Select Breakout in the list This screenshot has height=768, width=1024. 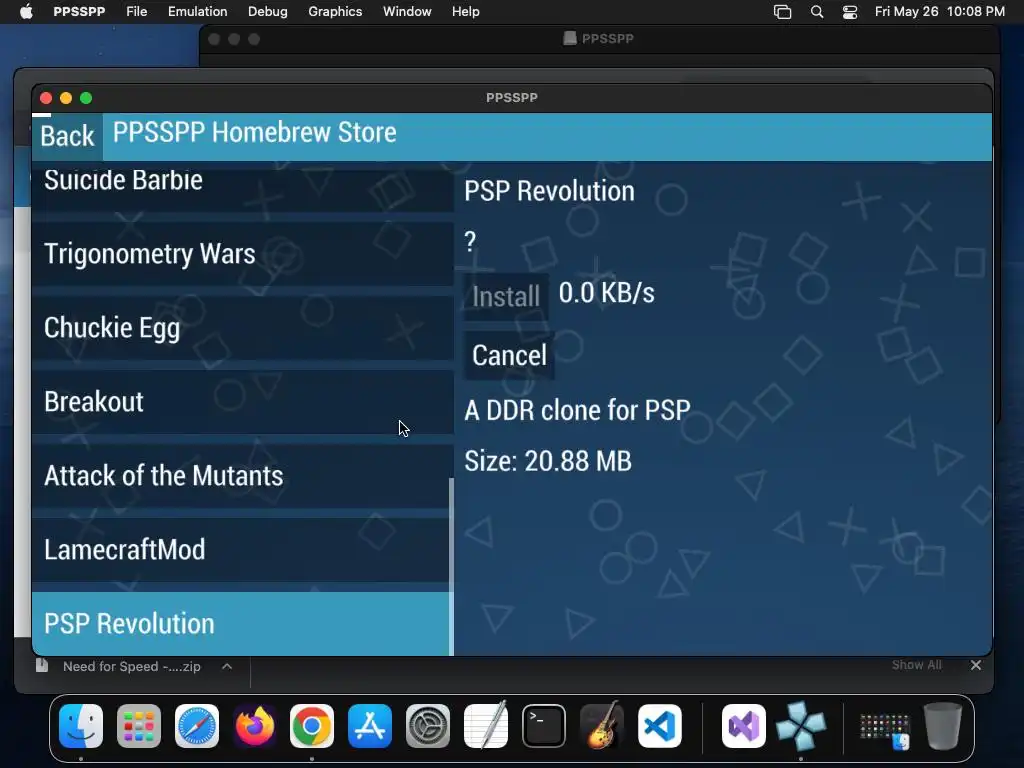(242, 401)
